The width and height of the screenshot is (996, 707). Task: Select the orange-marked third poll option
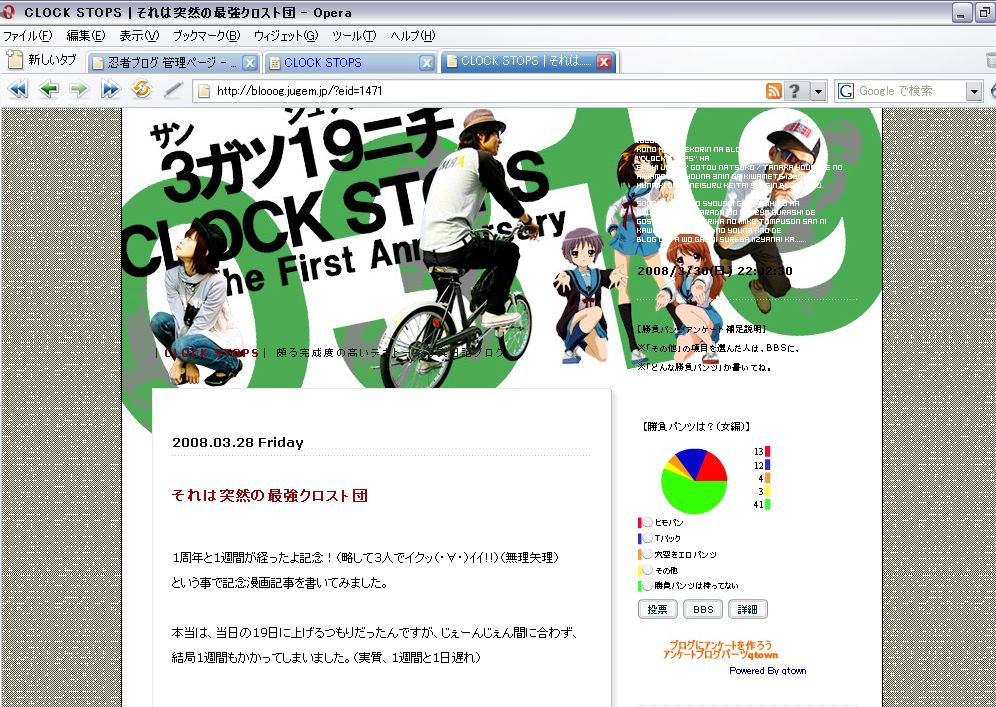[647, 555]
